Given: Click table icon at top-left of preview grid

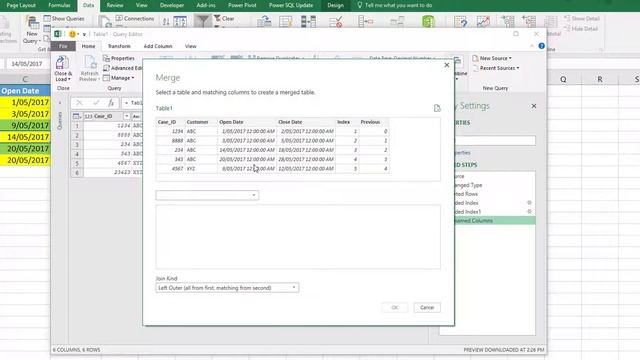Looking at the screenshot, I should click(76, 116).
